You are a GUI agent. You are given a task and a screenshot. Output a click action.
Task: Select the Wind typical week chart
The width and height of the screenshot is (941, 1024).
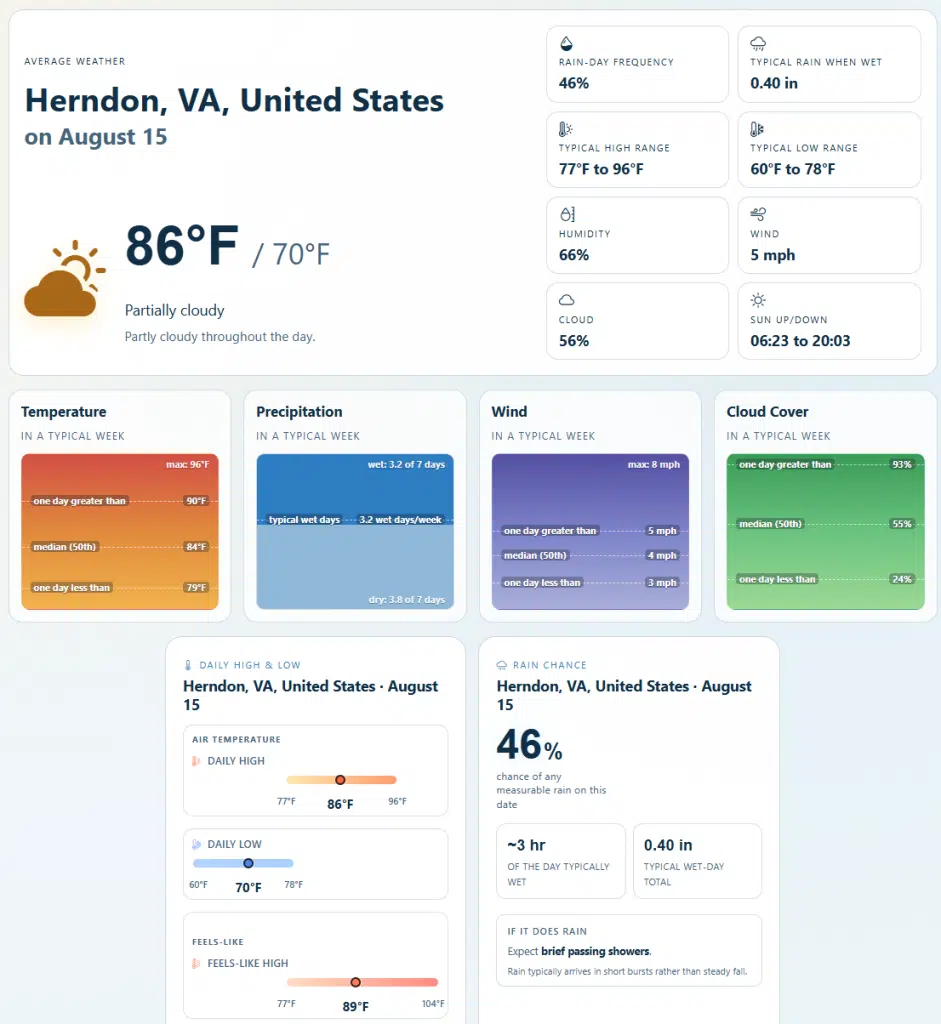click(x=590, y=532)
